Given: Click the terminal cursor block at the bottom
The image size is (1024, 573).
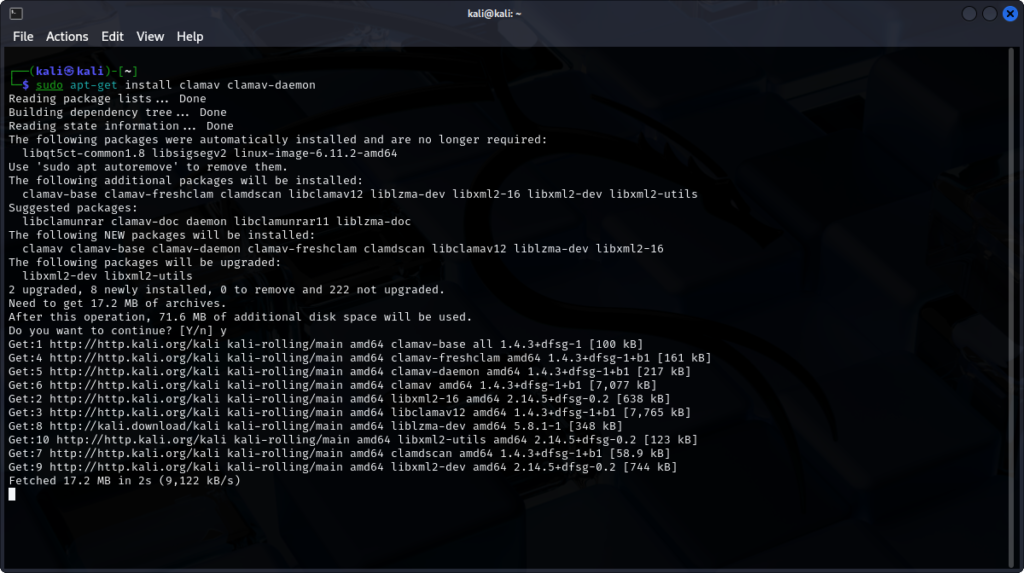Looking at the screenshot, I should [x=12, y=494].
